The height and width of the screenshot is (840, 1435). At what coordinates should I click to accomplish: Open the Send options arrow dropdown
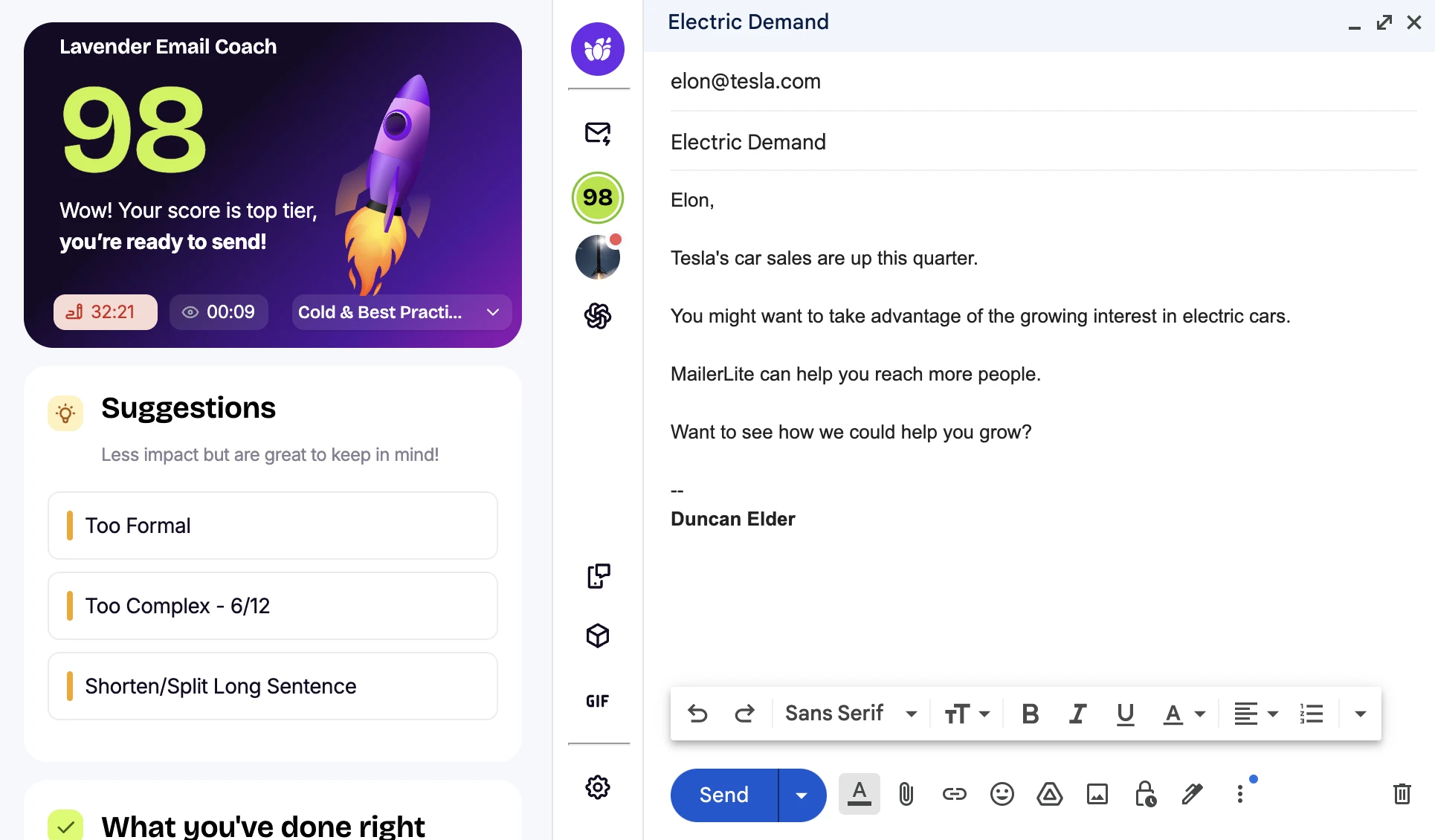(802, 795)
